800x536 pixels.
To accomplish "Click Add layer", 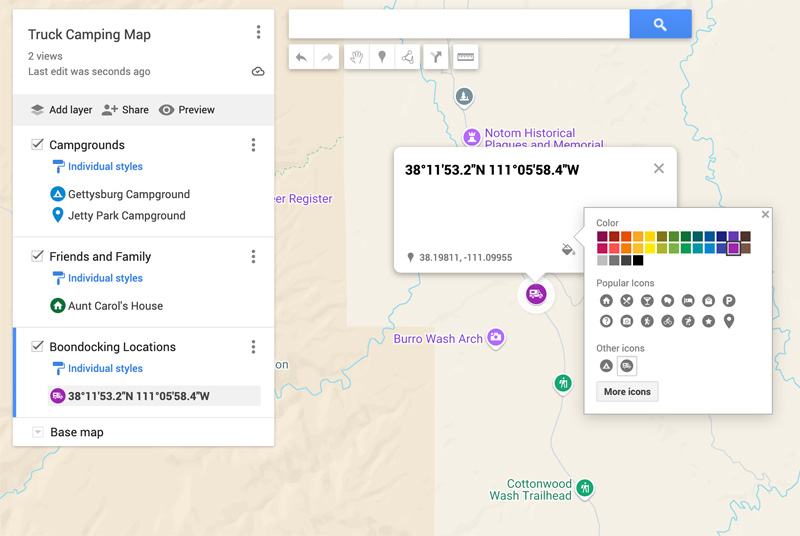I will tap(62, 110).
